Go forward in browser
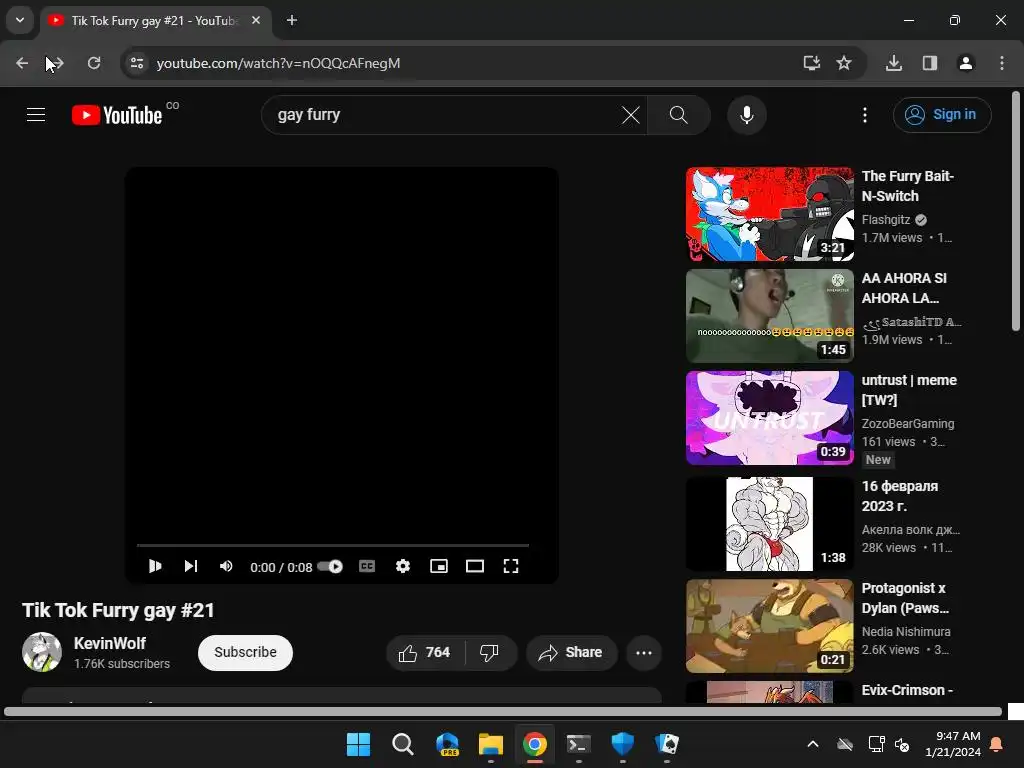 coord(56,63)
